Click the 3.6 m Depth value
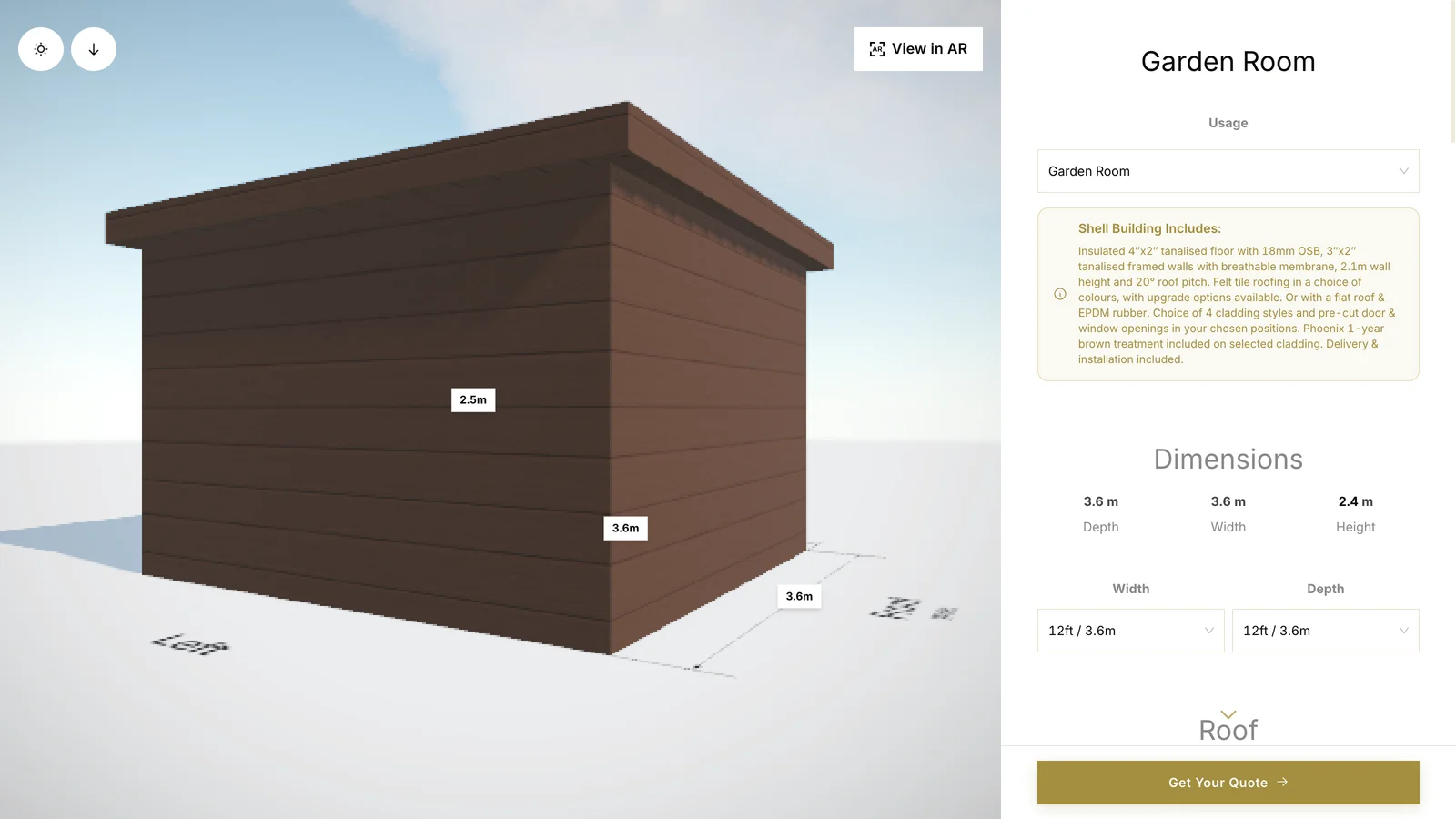The image size is (1456, 819). point(1100,501)
